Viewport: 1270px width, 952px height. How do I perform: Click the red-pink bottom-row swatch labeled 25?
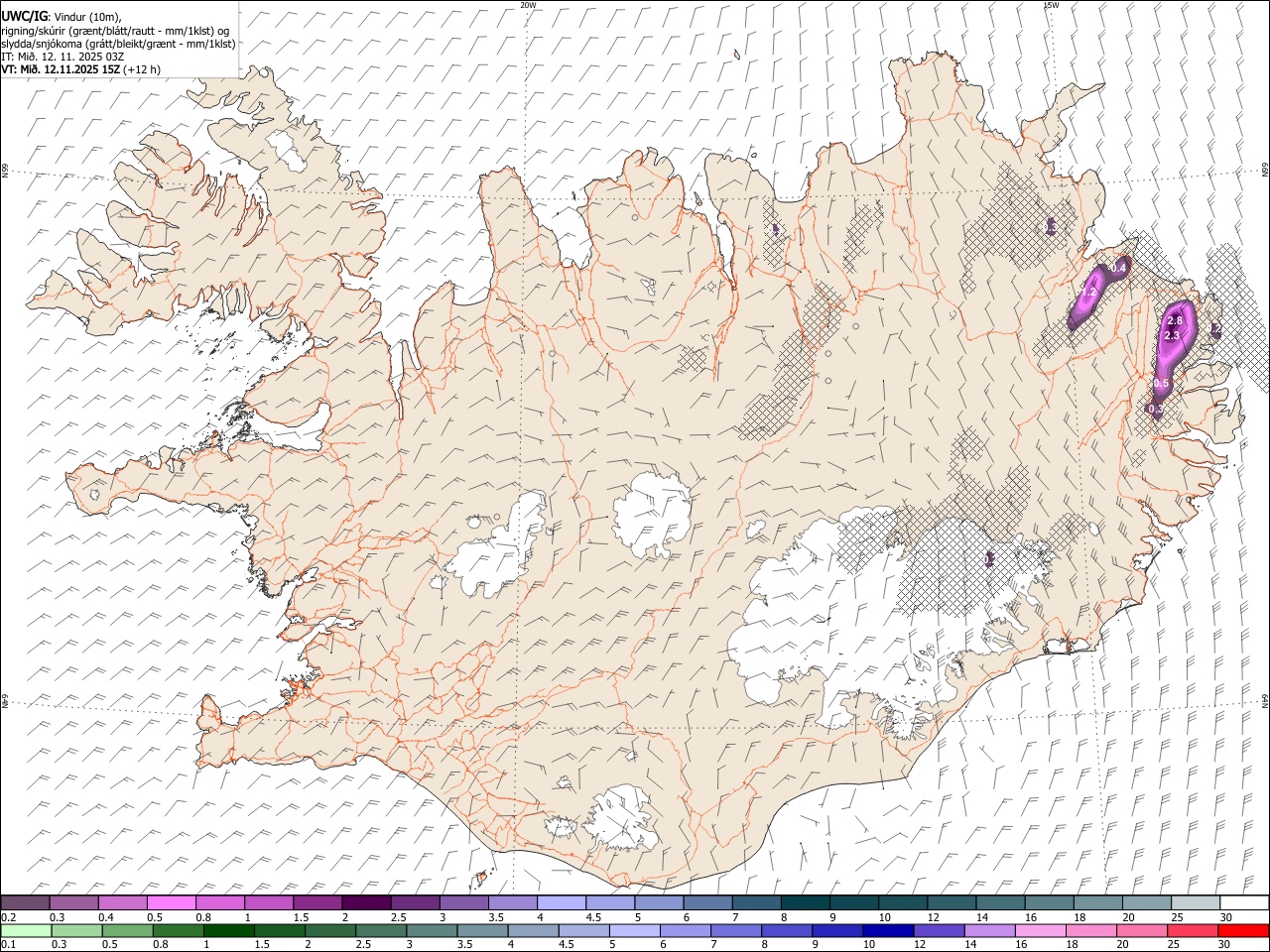point(1193,931)
